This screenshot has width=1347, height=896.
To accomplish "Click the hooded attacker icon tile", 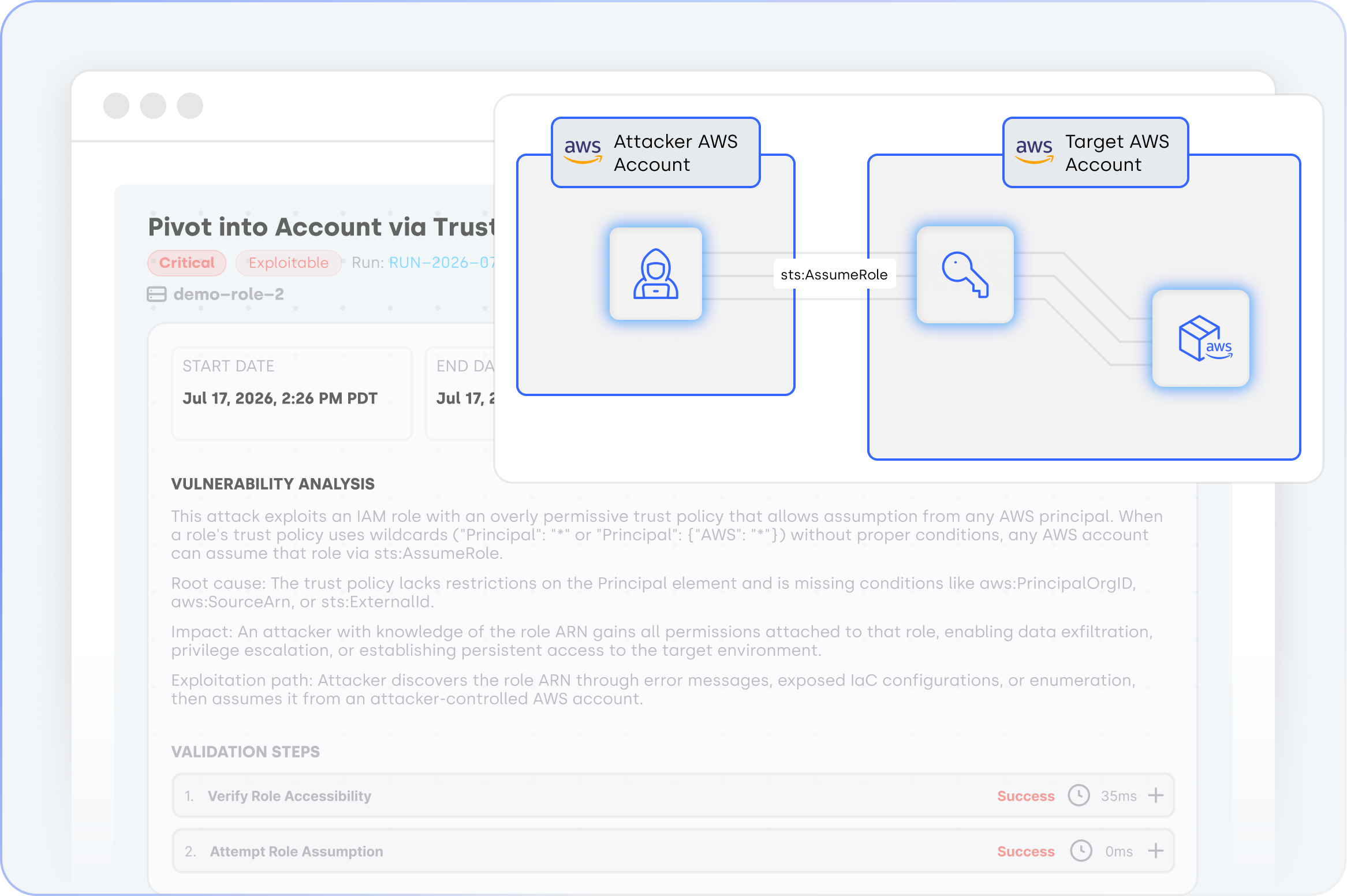I will point(656,274).
